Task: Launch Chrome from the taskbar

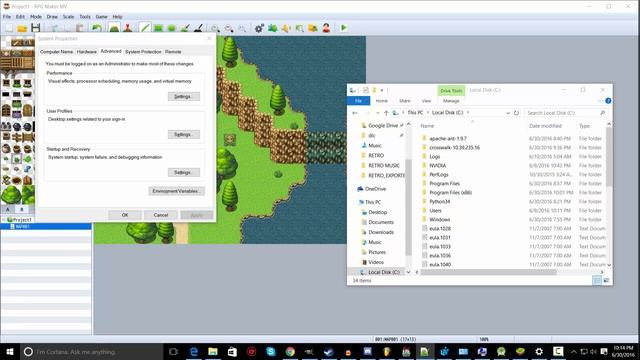Action: [290, 352]
